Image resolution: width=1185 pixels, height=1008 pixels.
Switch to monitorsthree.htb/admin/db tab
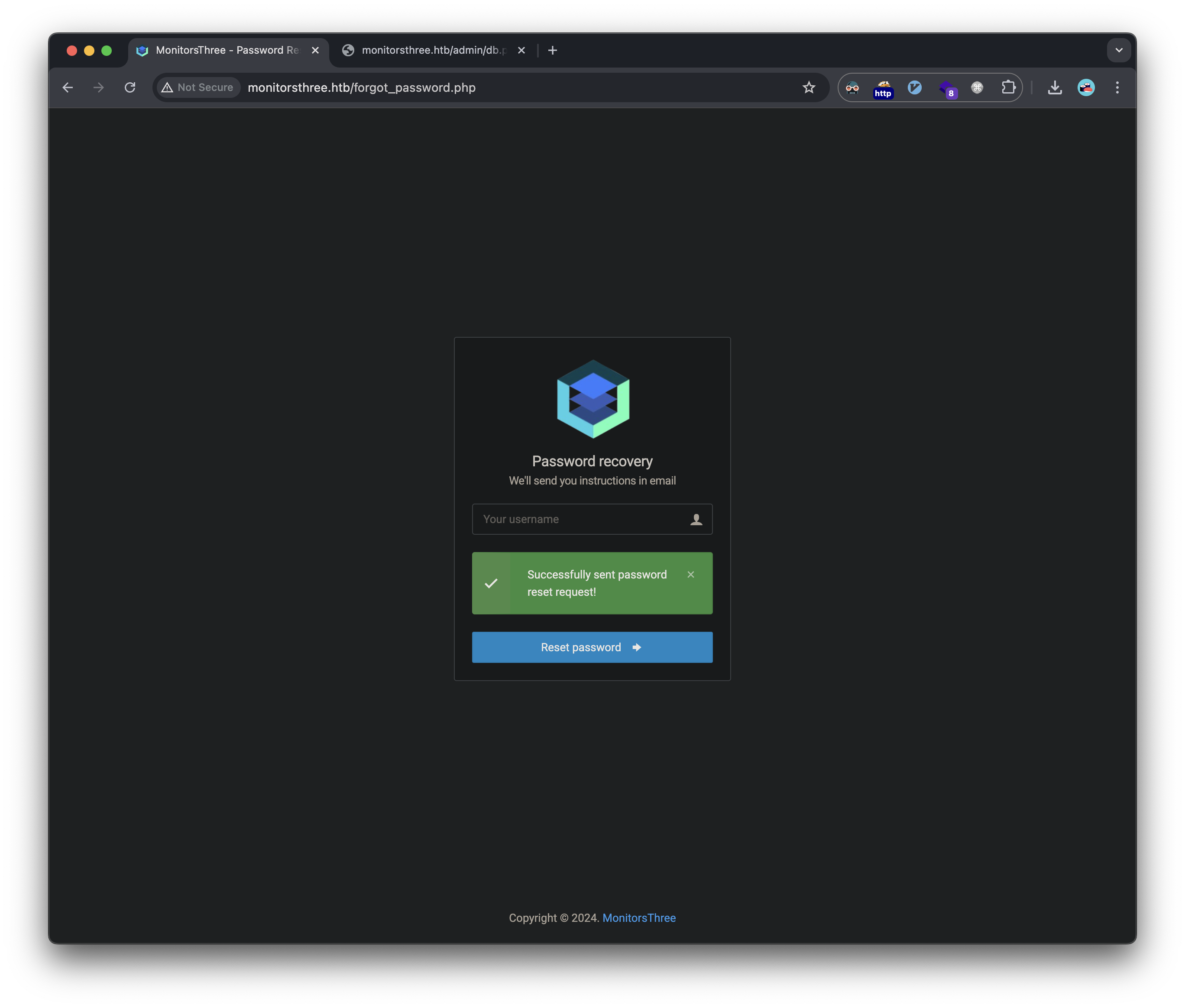coord(433,50)
